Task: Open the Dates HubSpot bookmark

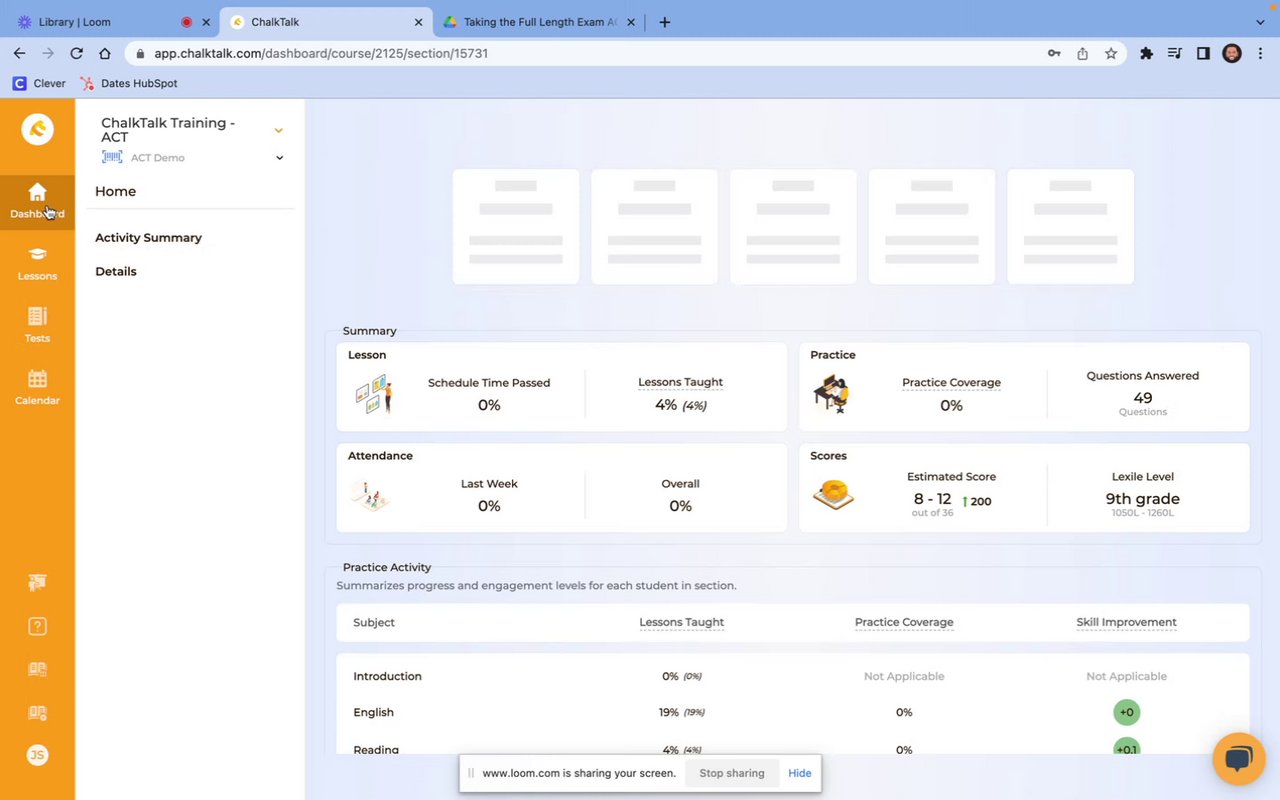Action: (x=128, y=83)
